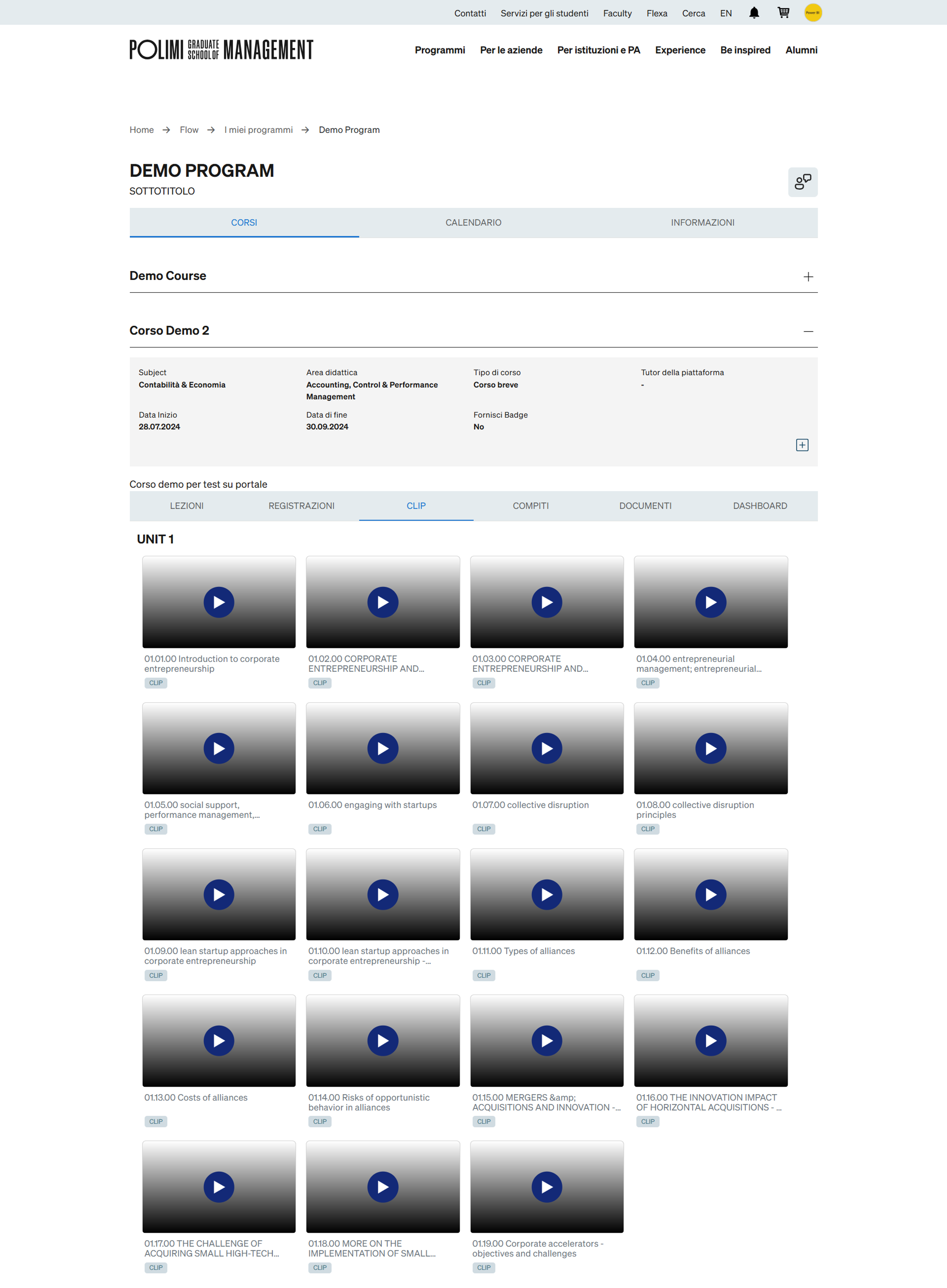Open the Programmi navigation menu
The width and height of the screenshot is (947, 1288).
click(x=440, y=50)
